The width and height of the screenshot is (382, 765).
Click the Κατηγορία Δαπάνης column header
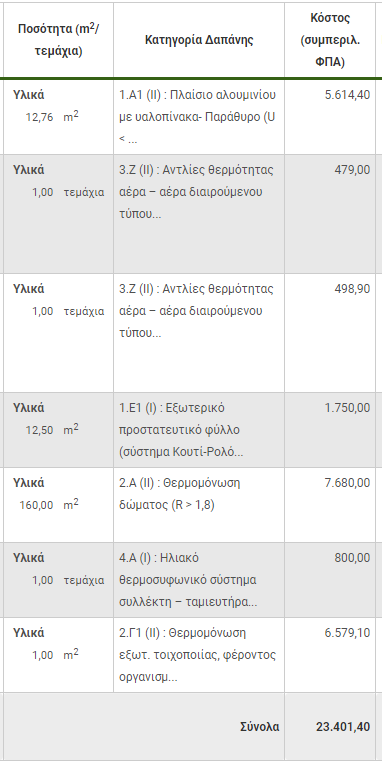pyautogui.click(x=199, y=40)
